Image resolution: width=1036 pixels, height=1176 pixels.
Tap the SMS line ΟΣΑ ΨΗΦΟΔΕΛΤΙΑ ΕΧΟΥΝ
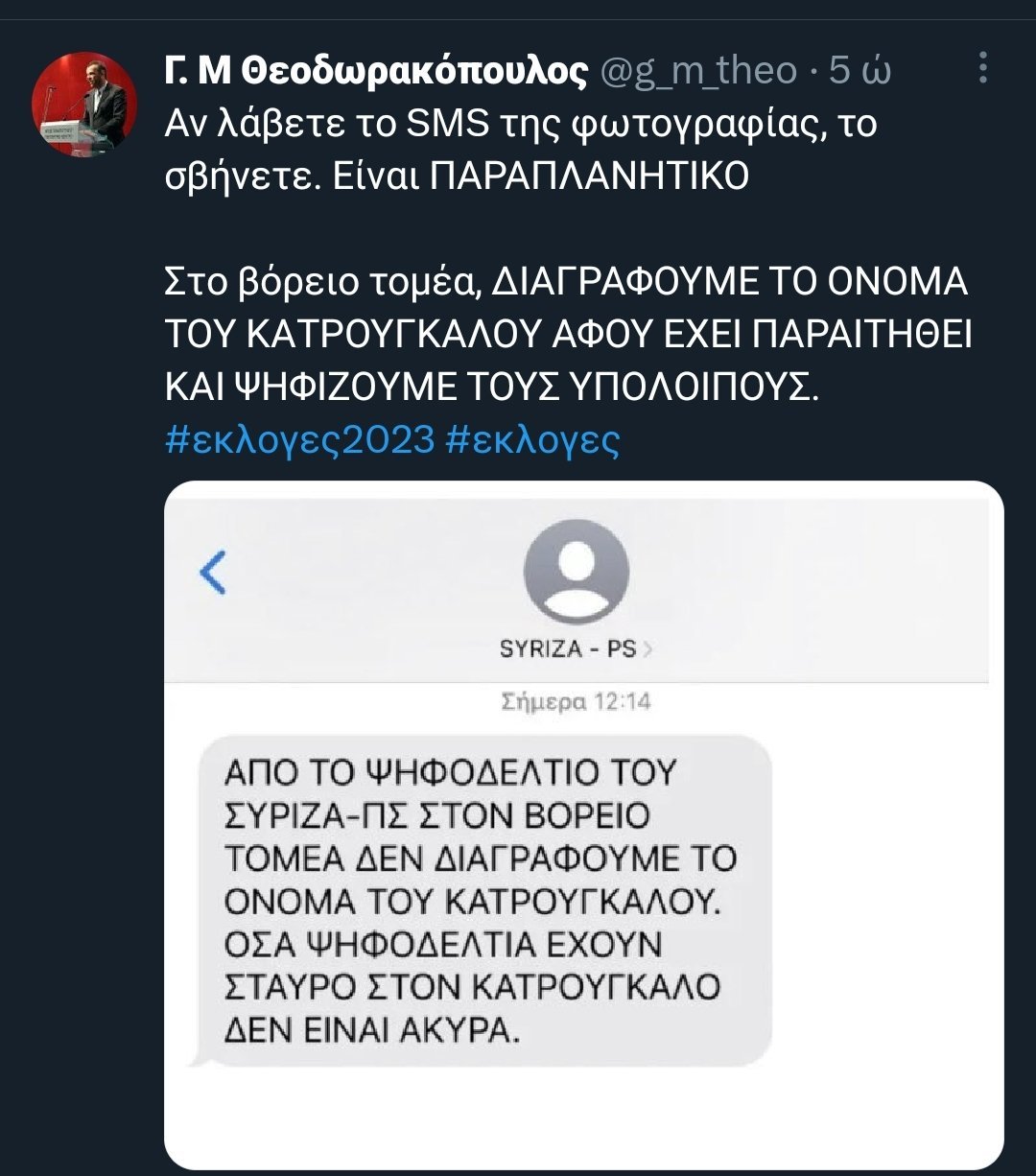point(442,945)
